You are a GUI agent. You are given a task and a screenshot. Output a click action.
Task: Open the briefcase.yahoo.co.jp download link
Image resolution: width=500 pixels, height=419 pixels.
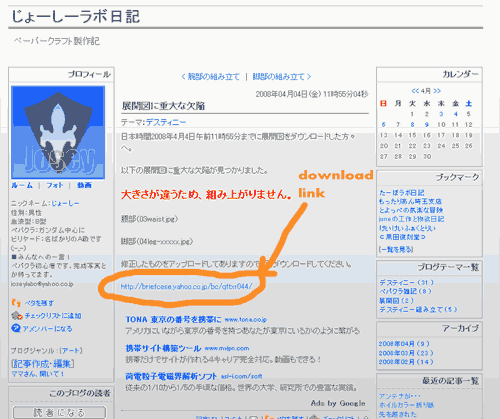[x=186, y=286]
